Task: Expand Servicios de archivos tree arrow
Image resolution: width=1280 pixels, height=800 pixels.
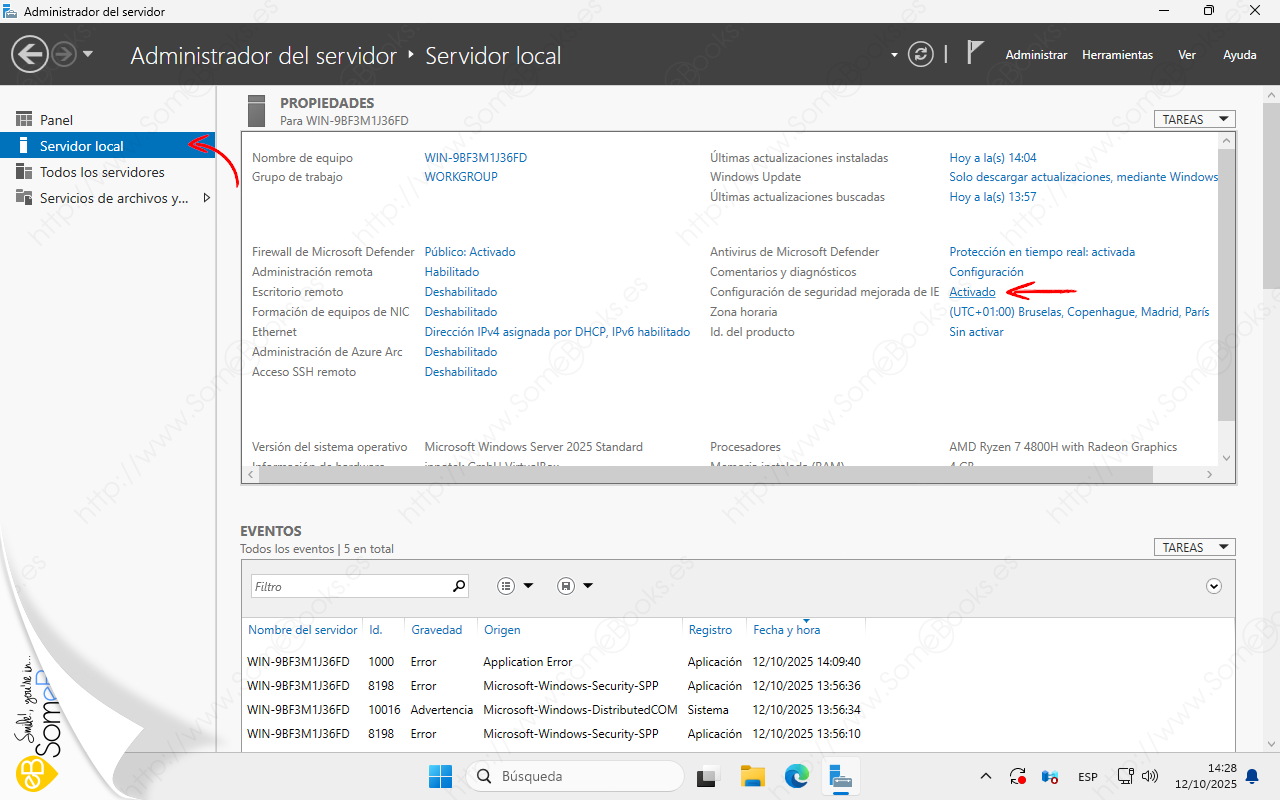Action: tap(207, 198)
